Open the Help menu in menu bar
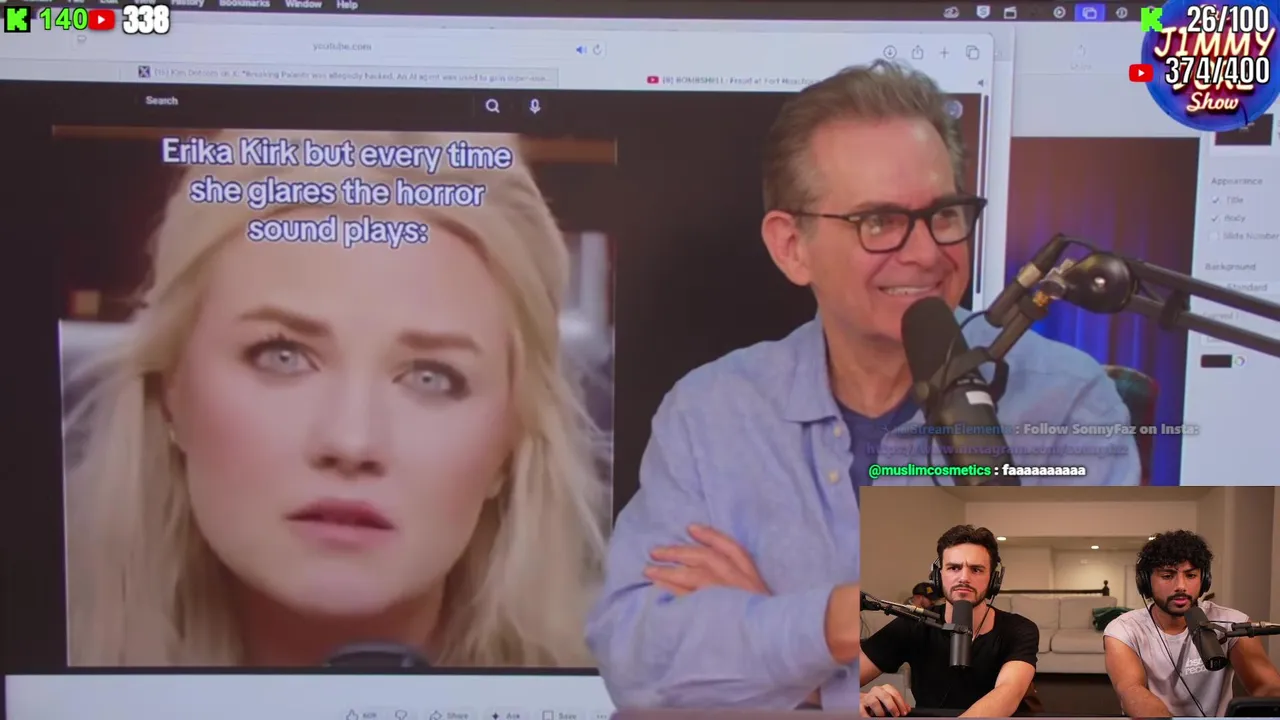 click(x=347, y=5)
